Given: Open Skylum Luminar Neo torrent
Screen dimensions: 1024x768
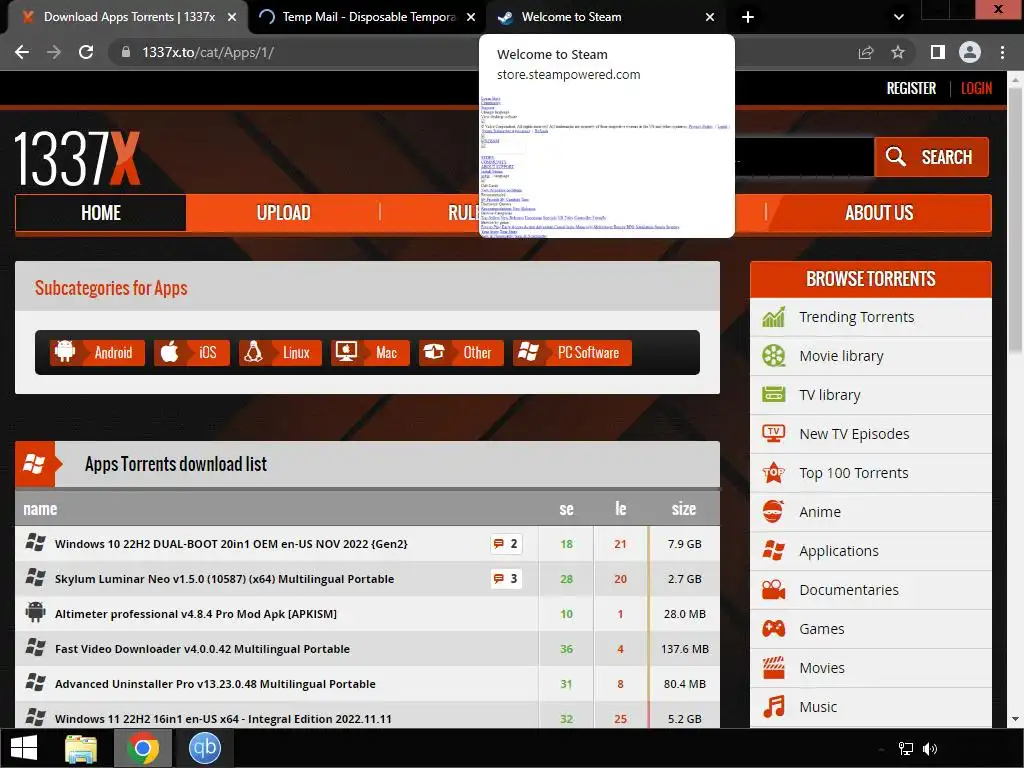Looking at the screenshot, I should coord(225,579).
